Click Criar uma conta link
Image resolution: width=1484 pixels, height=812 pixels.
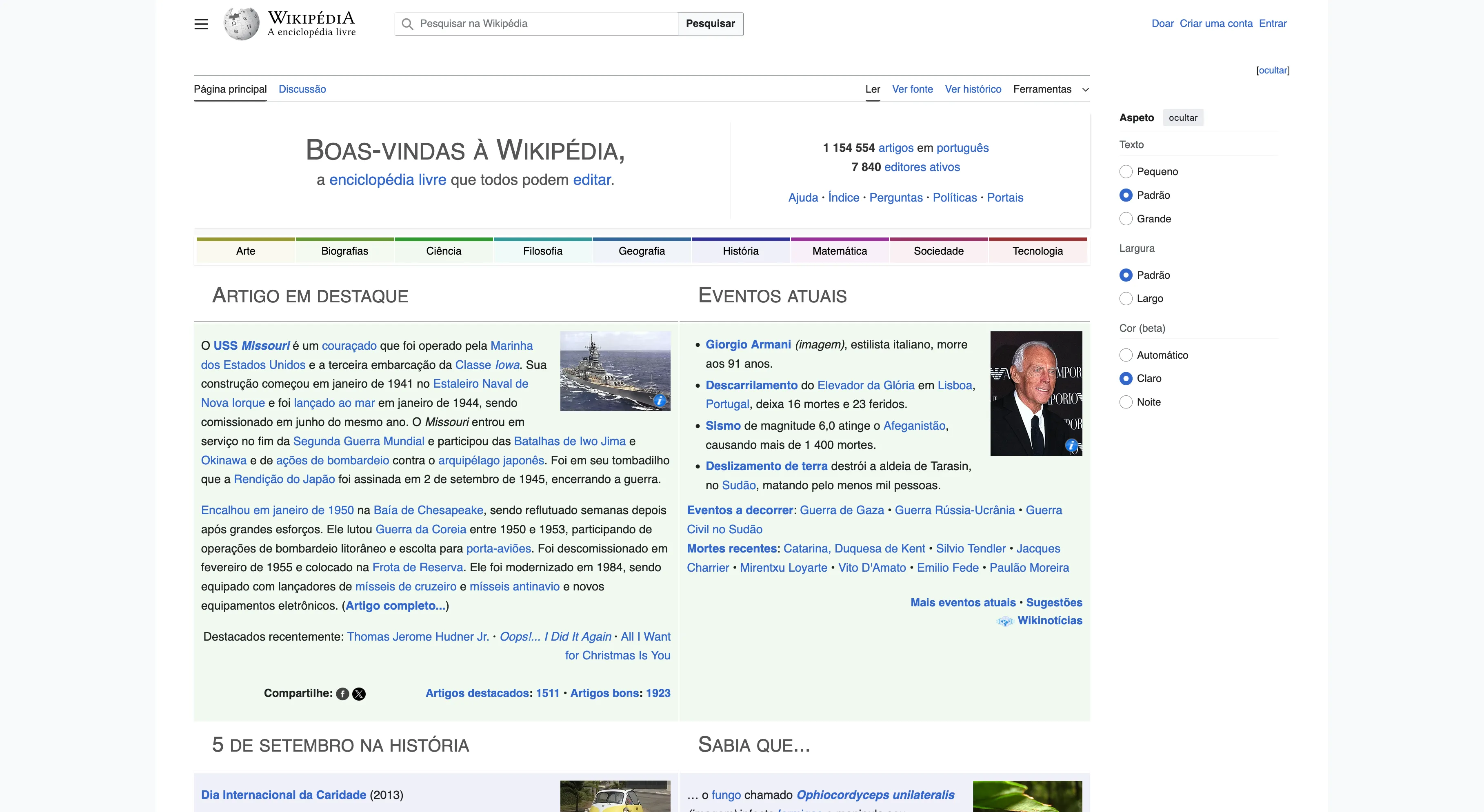[1216, 24]
